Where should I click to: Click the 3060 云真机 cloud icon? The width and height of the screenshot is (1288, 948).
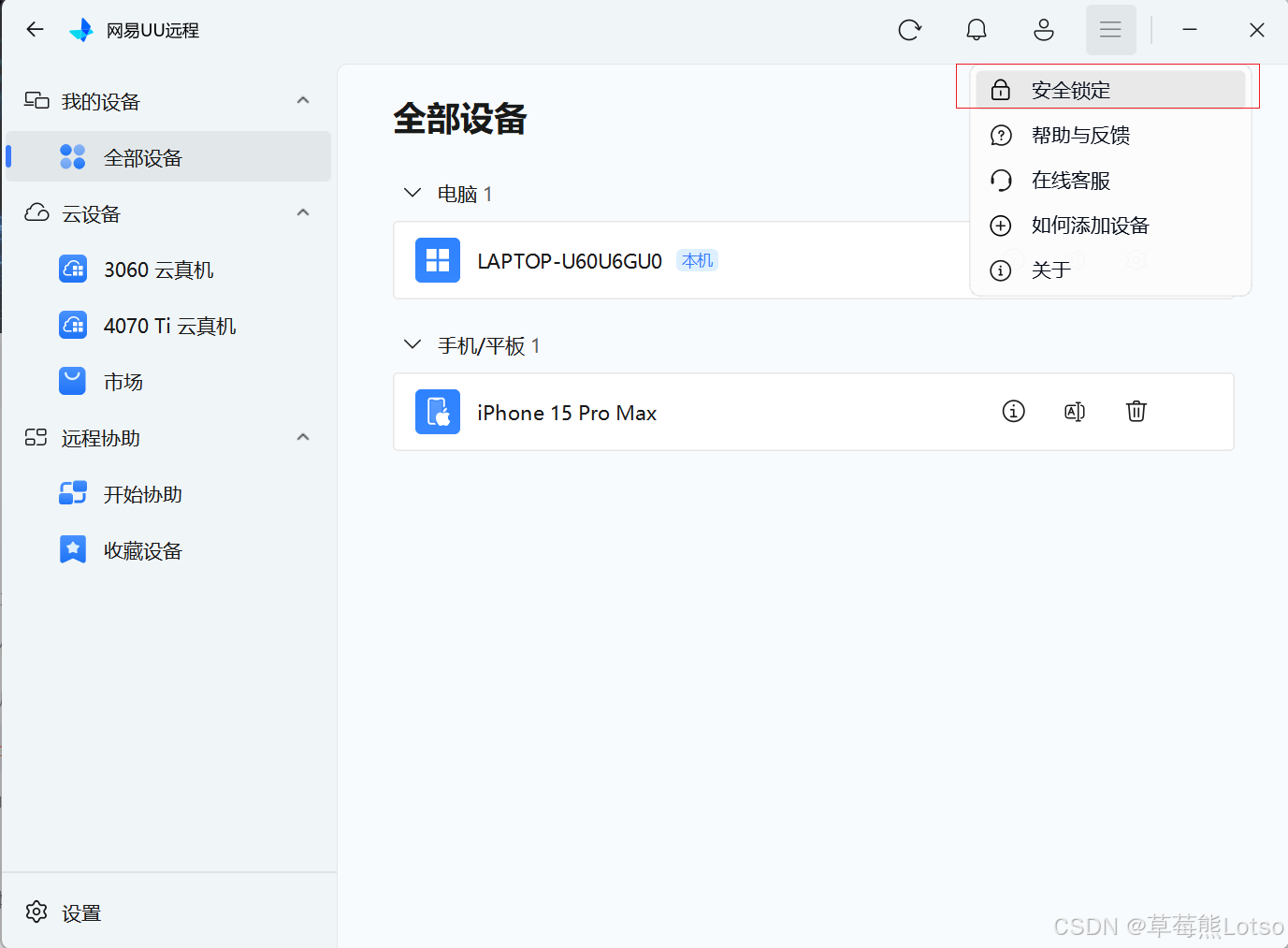73,269
